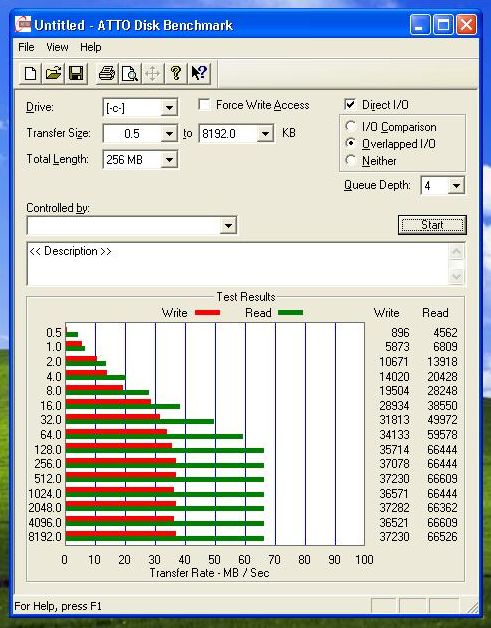The image size is (491, 628).
Task: Click inside the Description text box
Action: 237,264
